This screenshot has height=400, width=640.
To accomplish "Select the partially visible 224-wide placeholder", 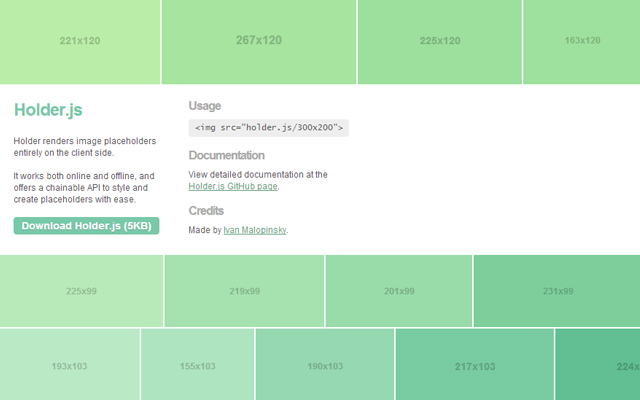I will coord(598,366).
